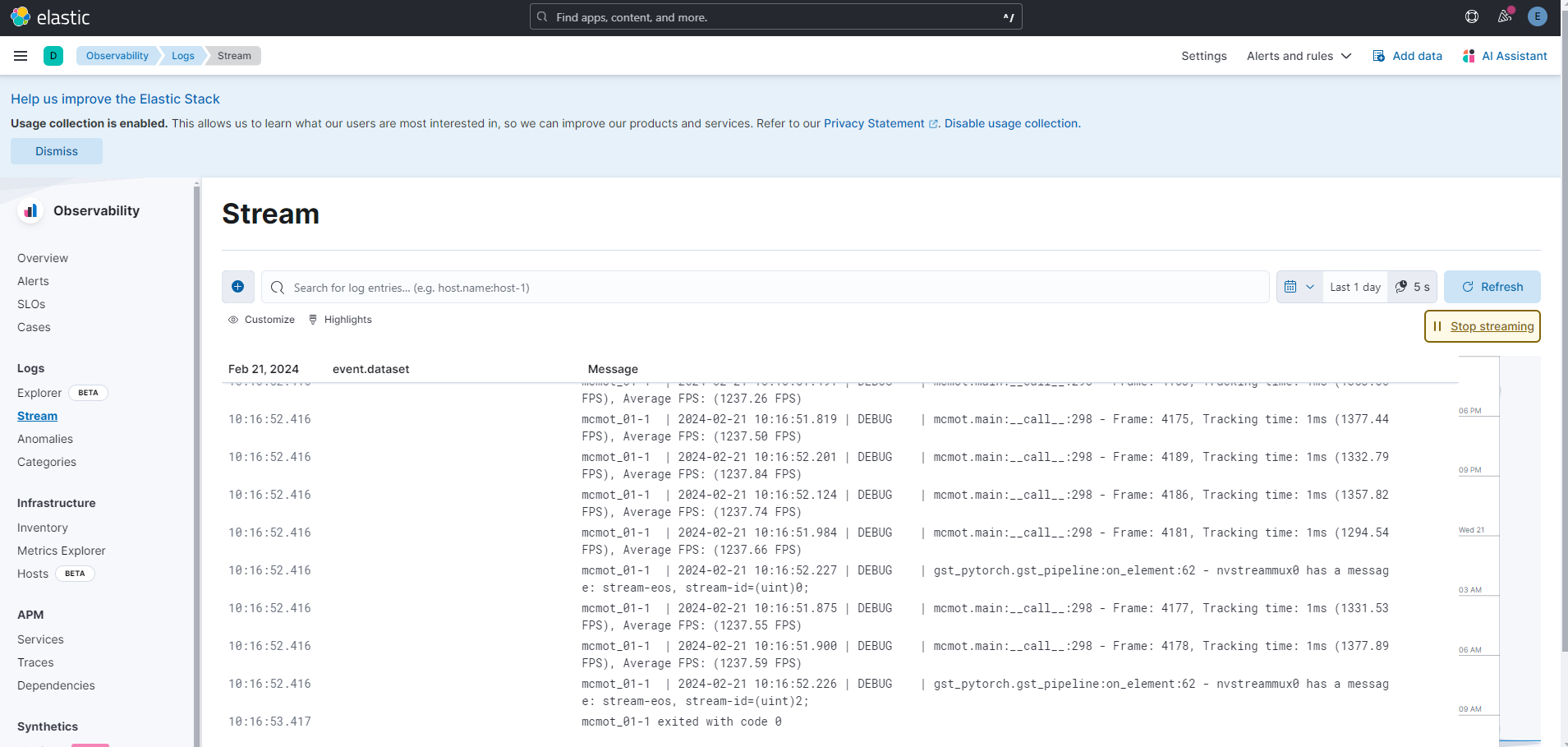This screenshot has height=747, width=1568.
Task: Open Alerts in the sidebar
Action: pyautogui.click(x=33, y=281)
